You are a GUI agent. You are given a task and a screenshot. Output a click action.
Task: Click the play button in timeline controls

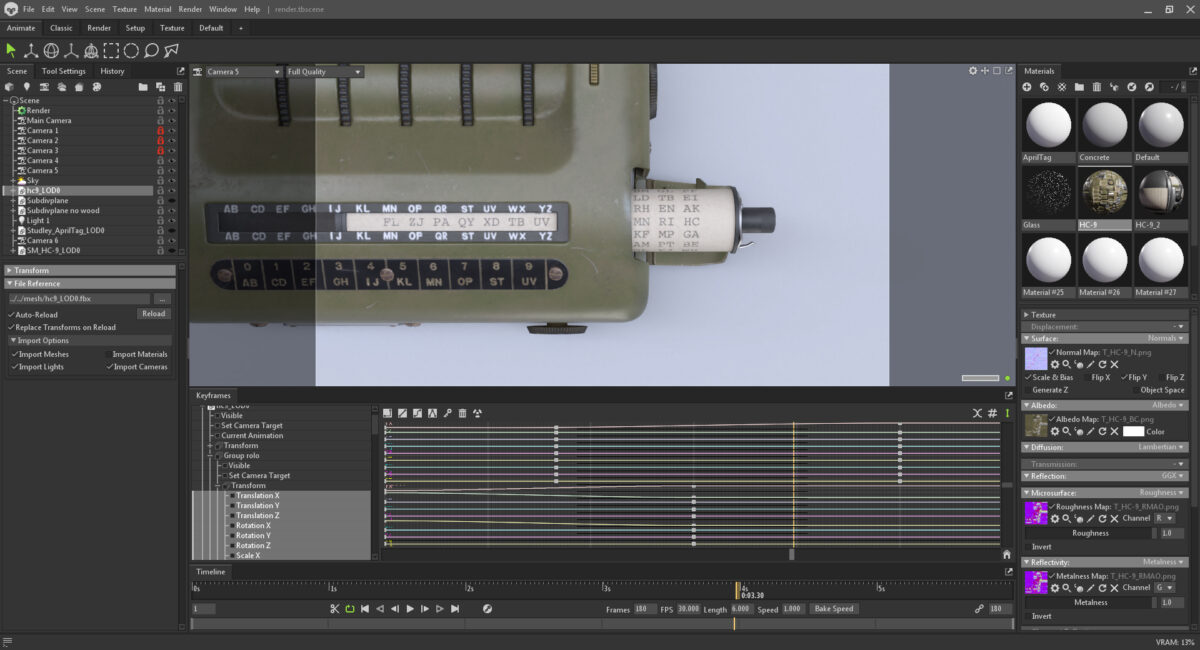point(411,608)
